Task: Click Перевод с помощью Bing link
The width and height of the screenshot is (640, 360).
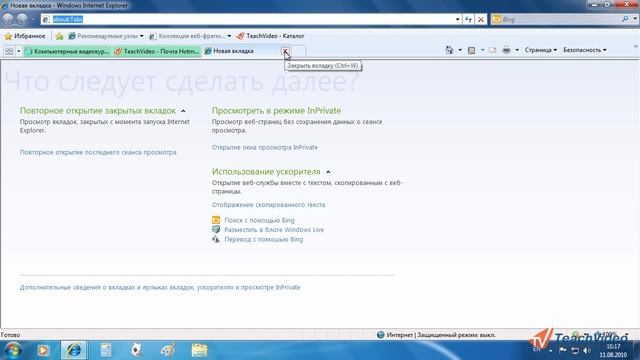Action: (x=264, y=240)
